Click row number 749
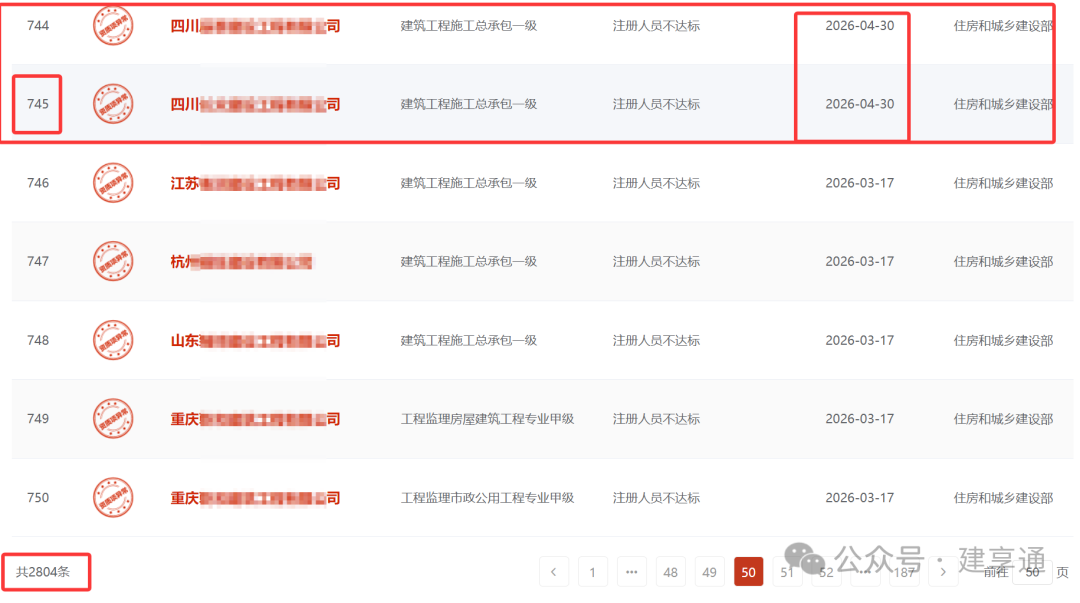The image size is (1080, 603). click(x=38, y=418)
